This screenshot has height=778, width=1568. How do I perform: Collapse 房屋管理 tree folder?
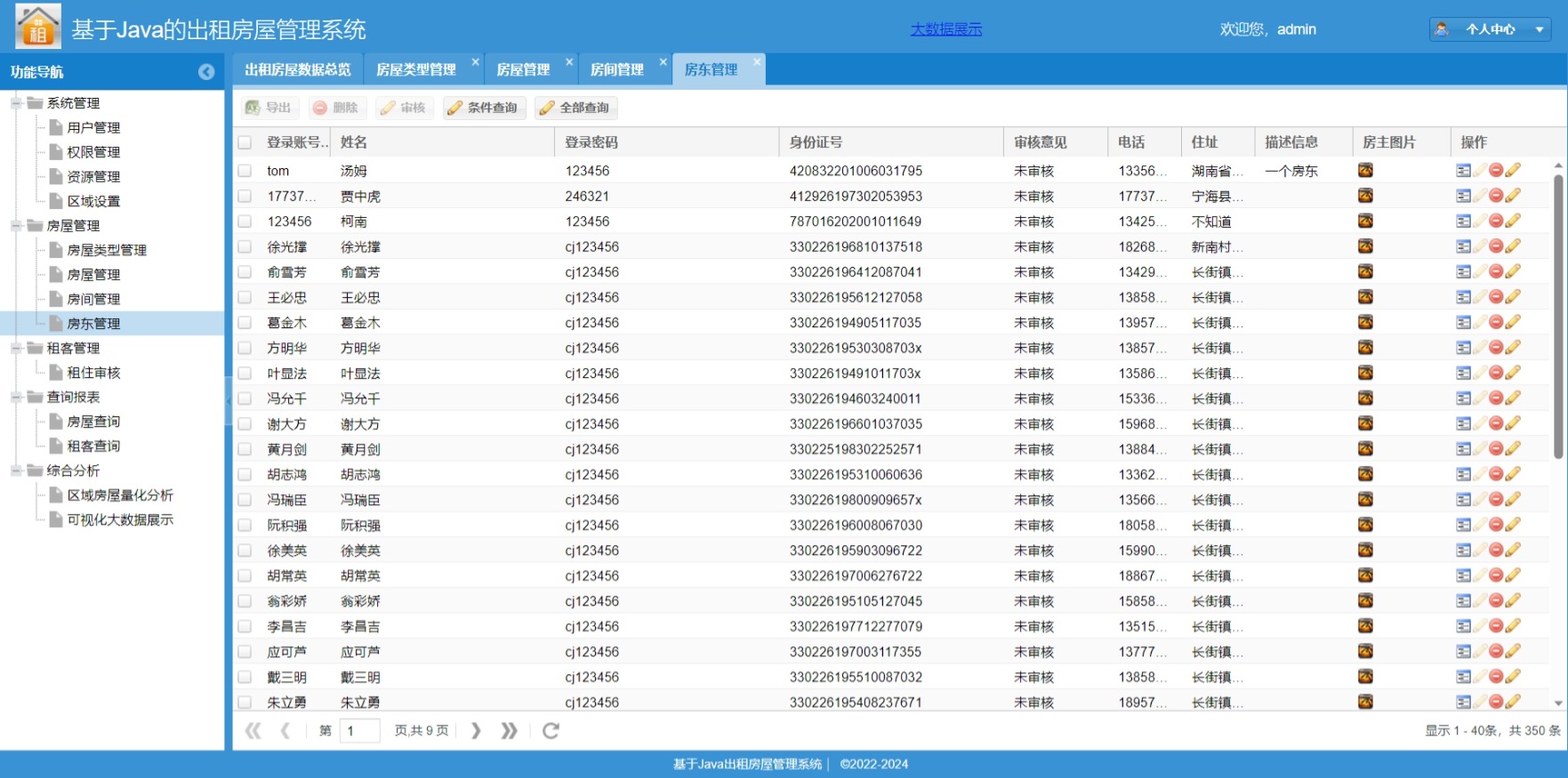click(16, 226)
